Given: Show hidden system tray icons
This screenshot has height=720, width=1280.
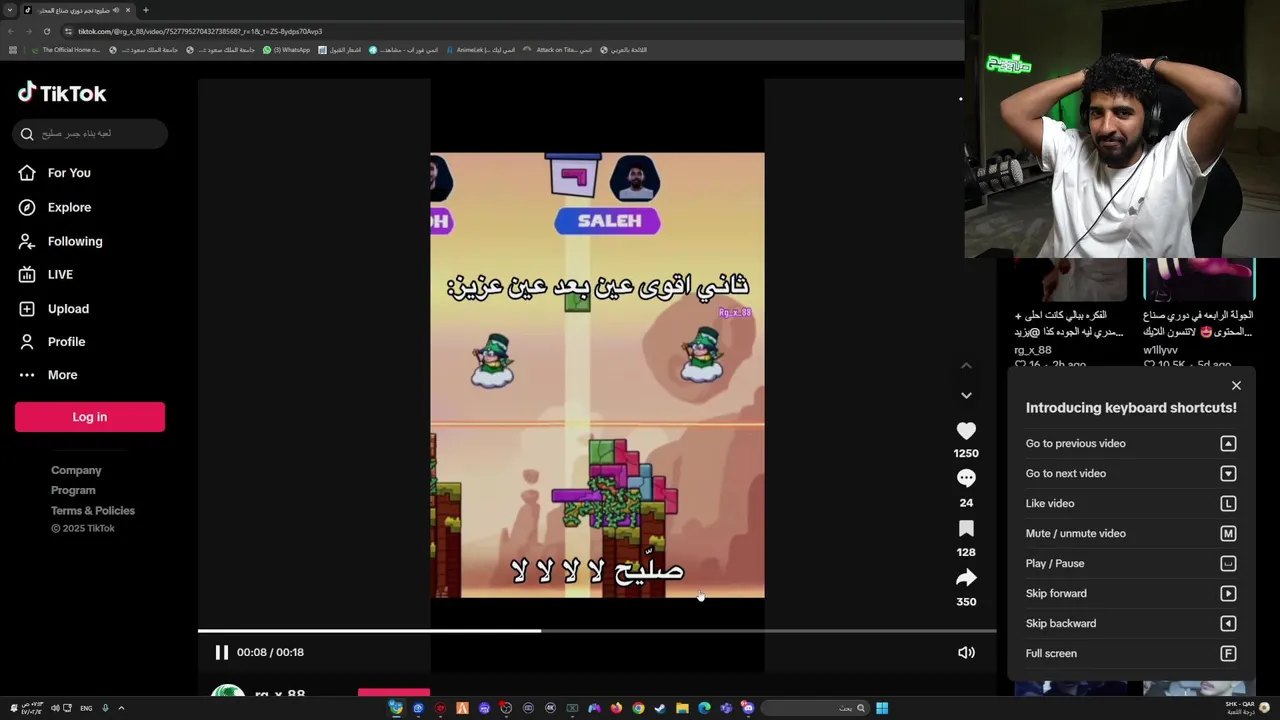Looking at the screenshot, I should [121, 708].
